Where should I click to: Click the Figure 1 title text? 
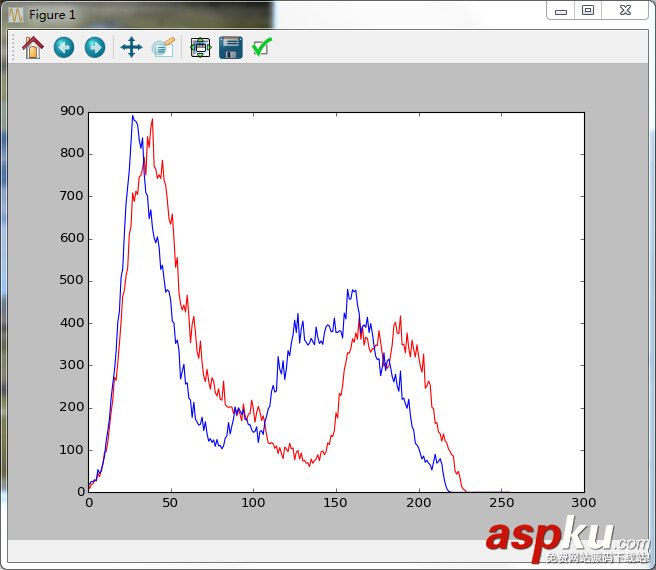click(52, 15)
